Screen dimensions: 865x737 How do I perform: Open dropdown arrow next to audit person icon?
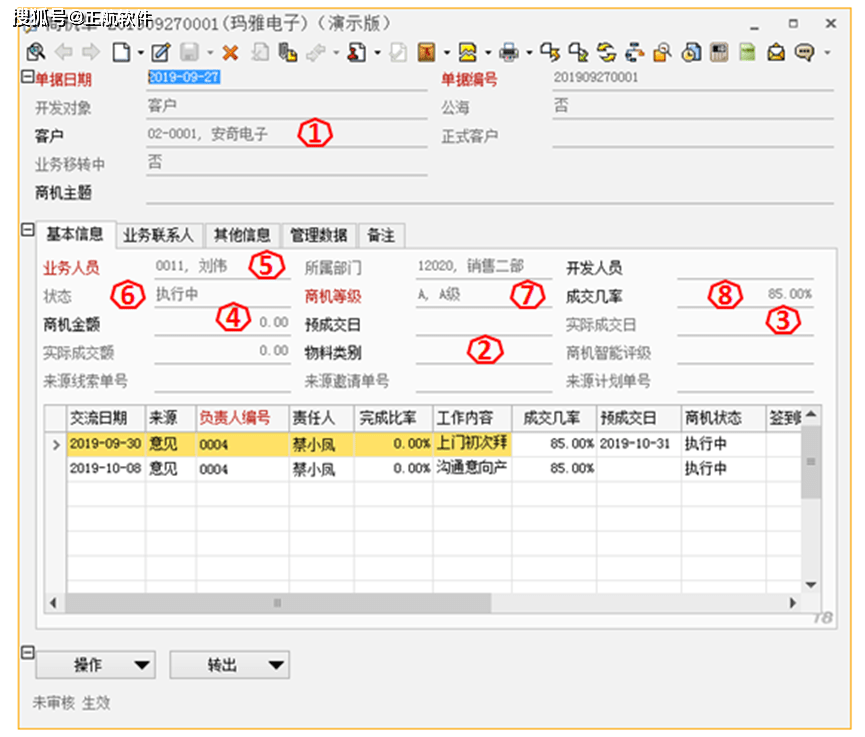[x=377, y=53]
